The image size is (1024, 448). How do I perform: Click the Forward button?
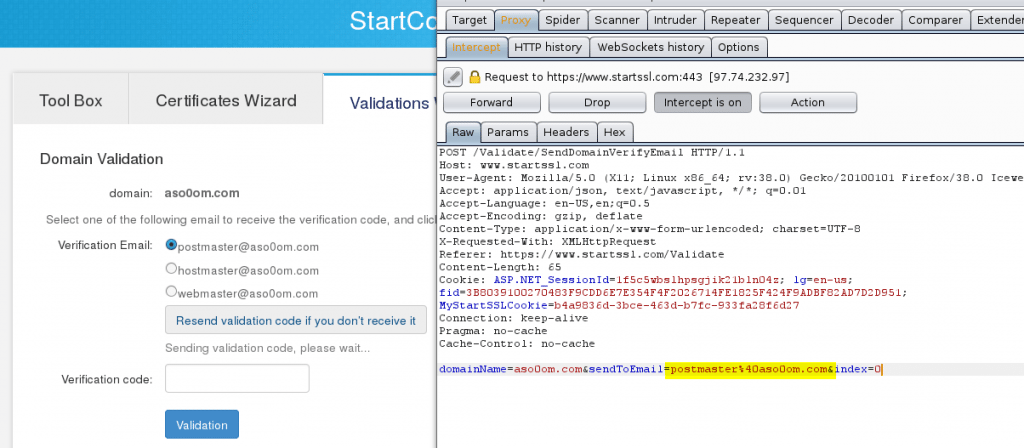[492, 103]
